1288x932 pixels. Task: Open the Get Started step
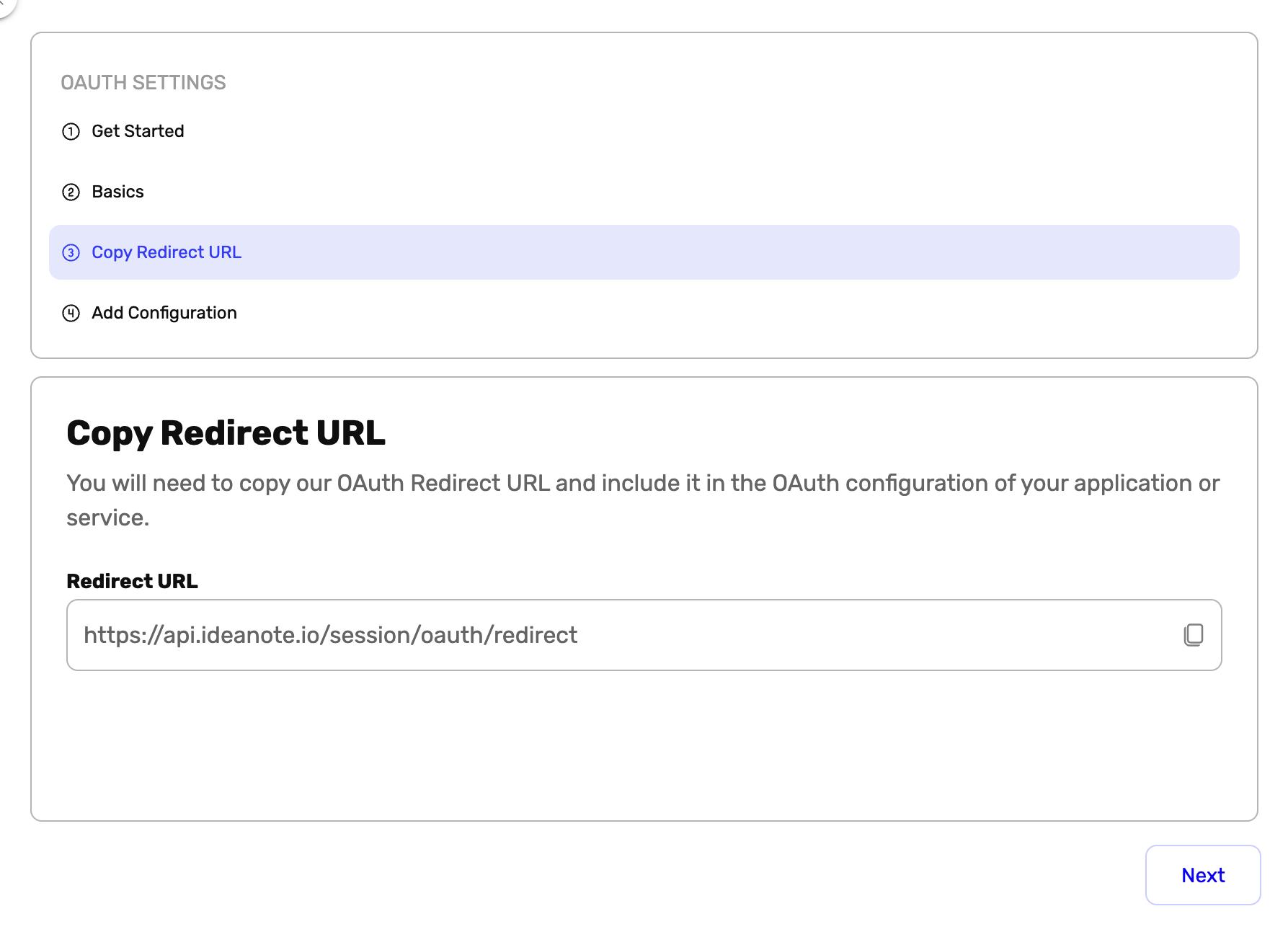[137, 131]
